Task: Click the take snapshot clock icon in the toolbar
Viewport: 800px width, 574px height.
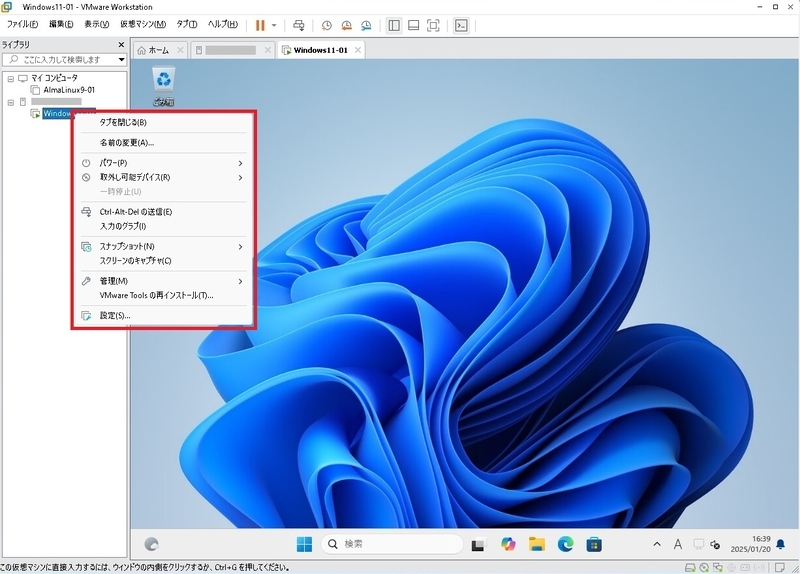Action: tap(327, 25)
